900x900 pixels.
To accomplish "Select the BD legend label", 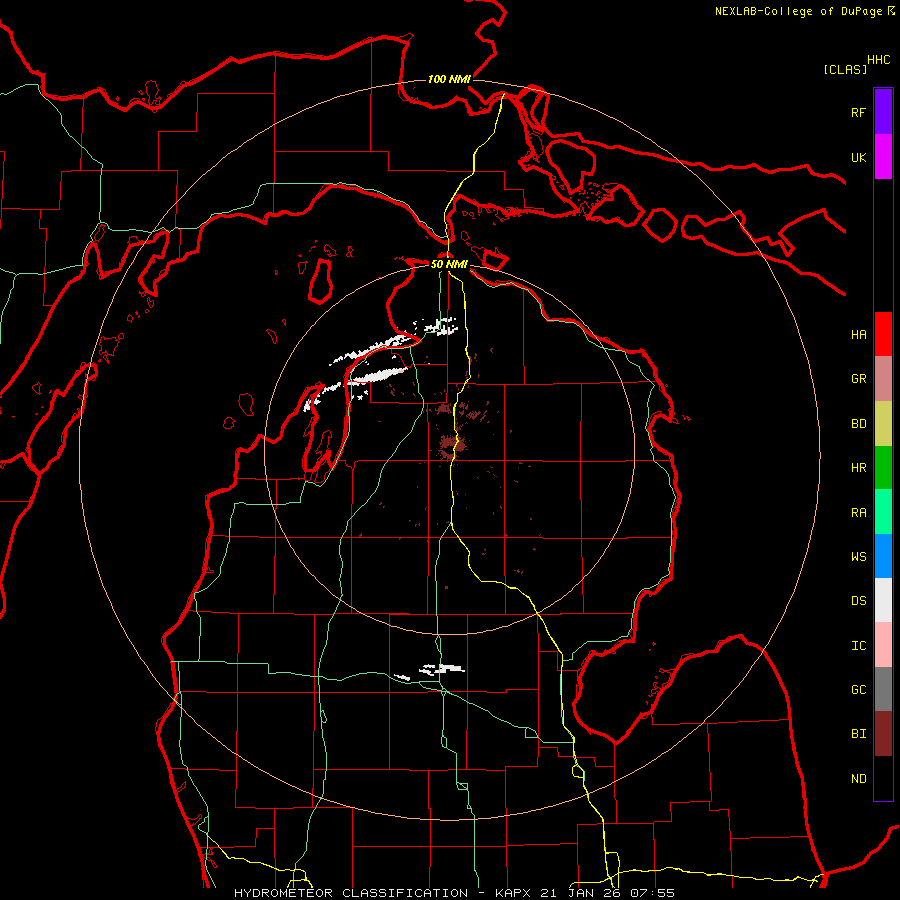I will 858,424.
